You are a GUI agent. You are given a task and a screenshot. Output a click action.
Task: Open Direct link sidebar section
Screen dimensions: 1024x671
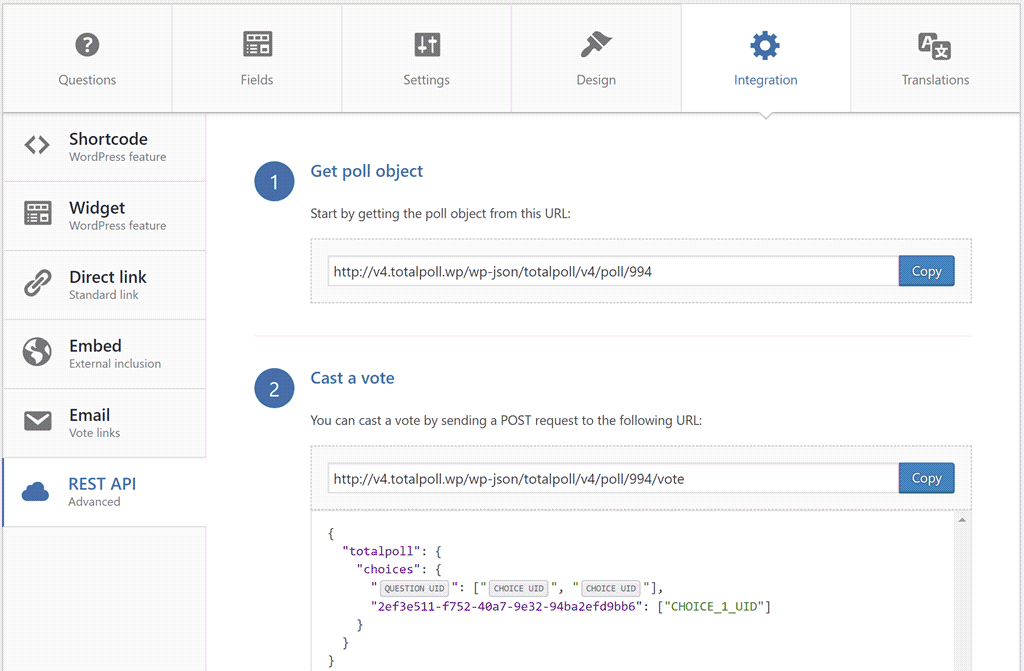(104, 285)
